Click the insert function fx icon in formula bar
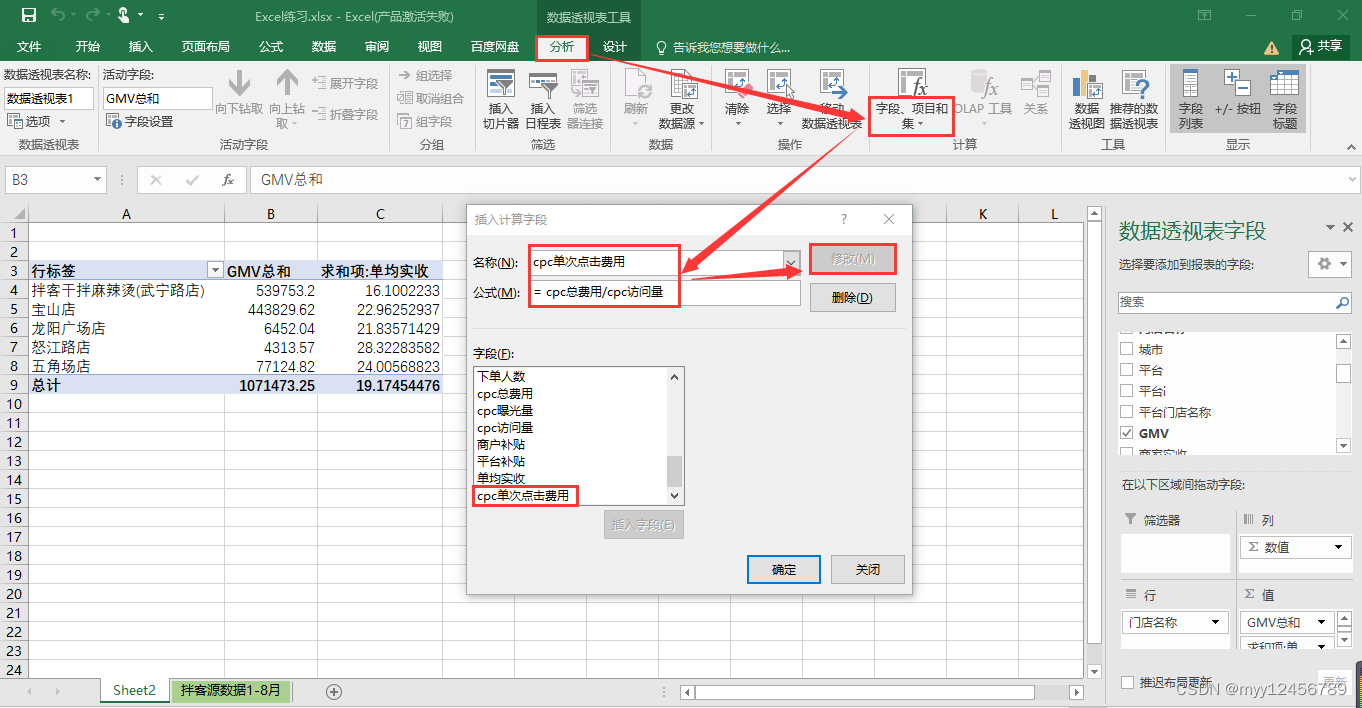The height and width of the screenshot is (708, 1362). pyautogui.click(x=228, y=180)
